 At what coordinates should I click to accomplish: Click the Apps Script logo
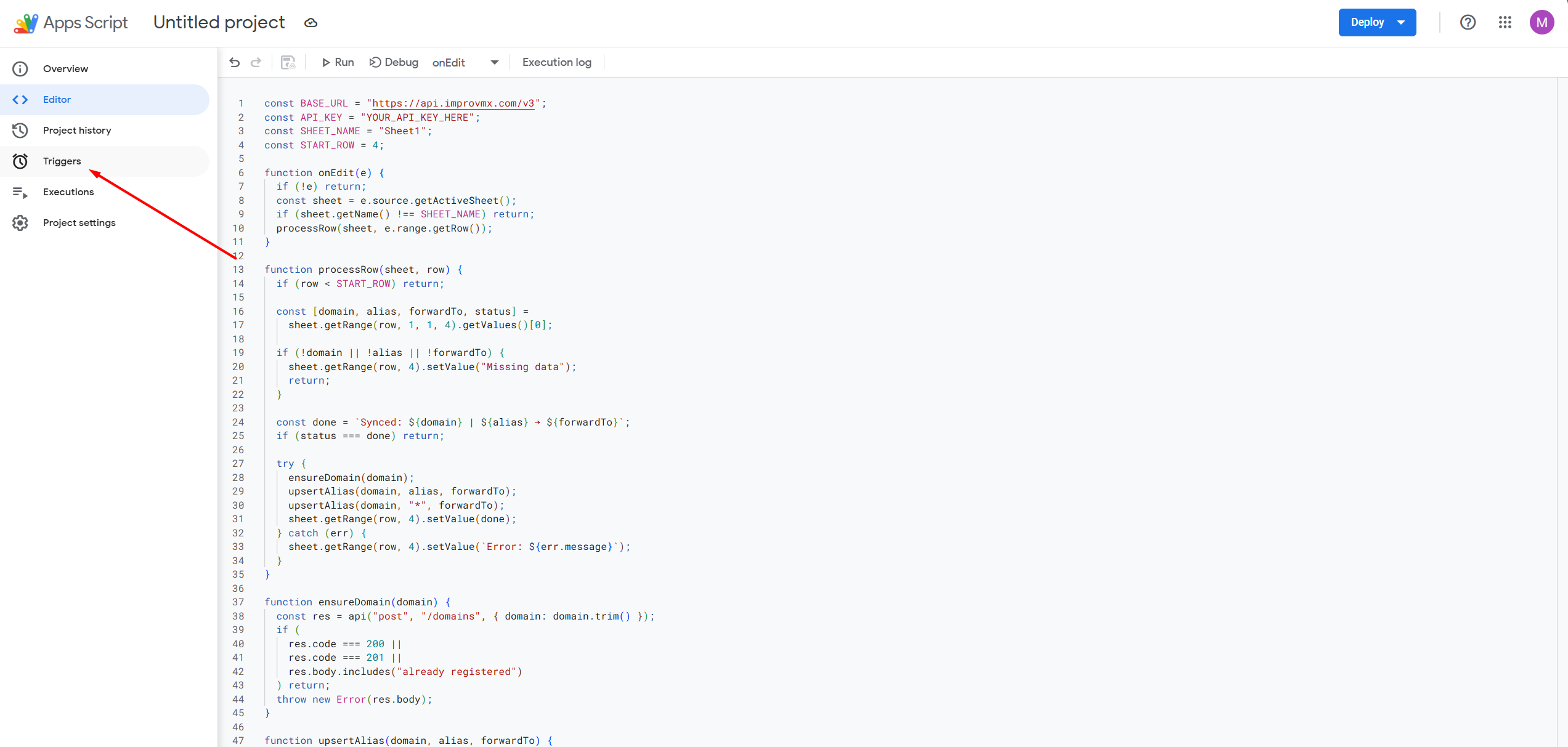tap(26, 23)
